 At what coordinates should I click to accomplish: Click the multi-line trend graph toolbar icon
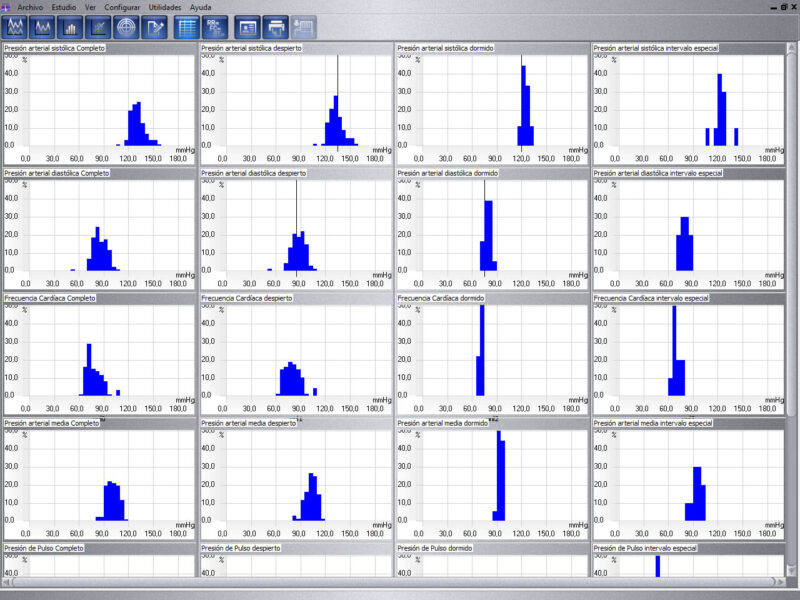pyautogui.click(x=15, y=27)
